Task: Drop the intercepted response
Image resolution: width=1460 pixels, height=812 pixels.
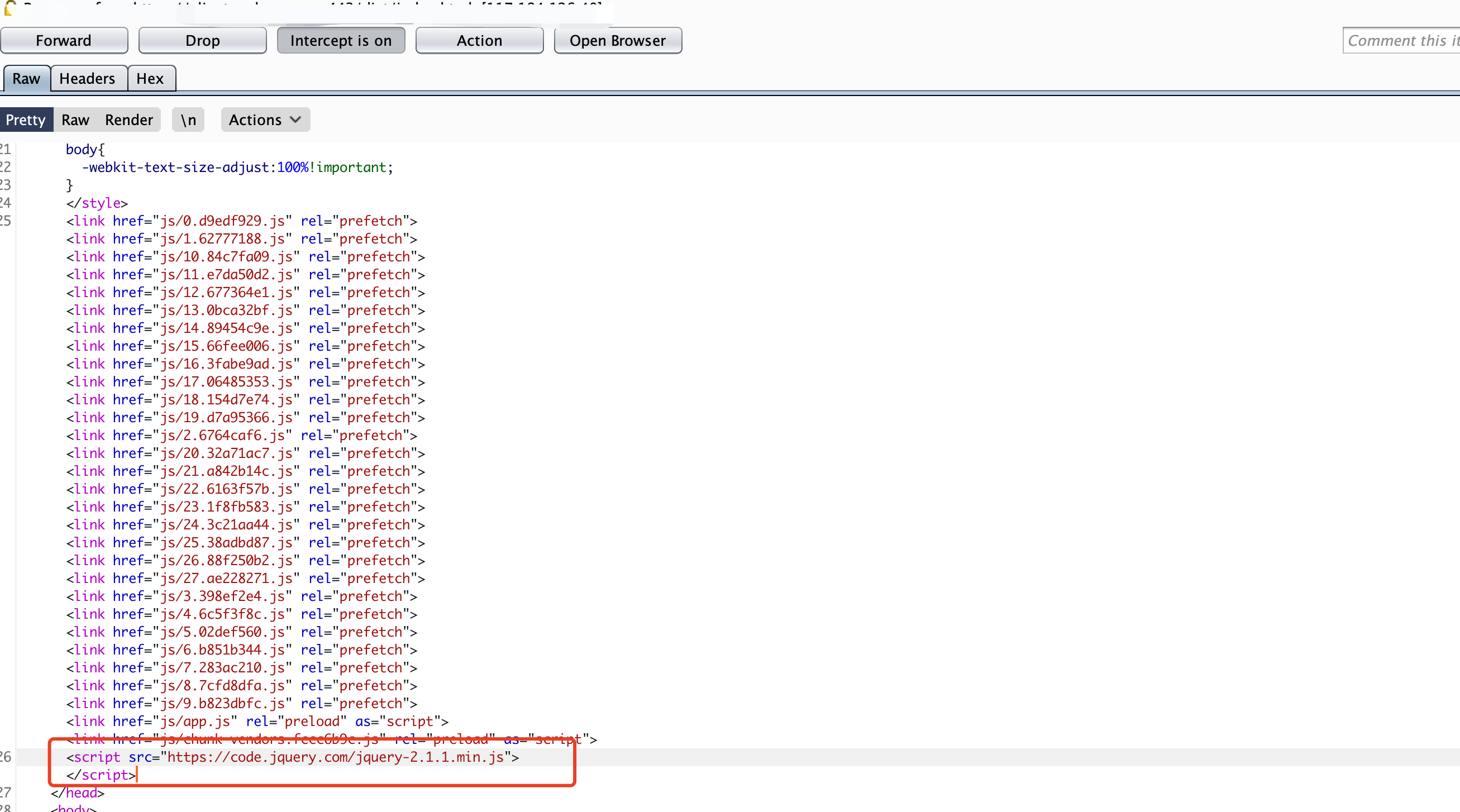Action: (202, 41)
